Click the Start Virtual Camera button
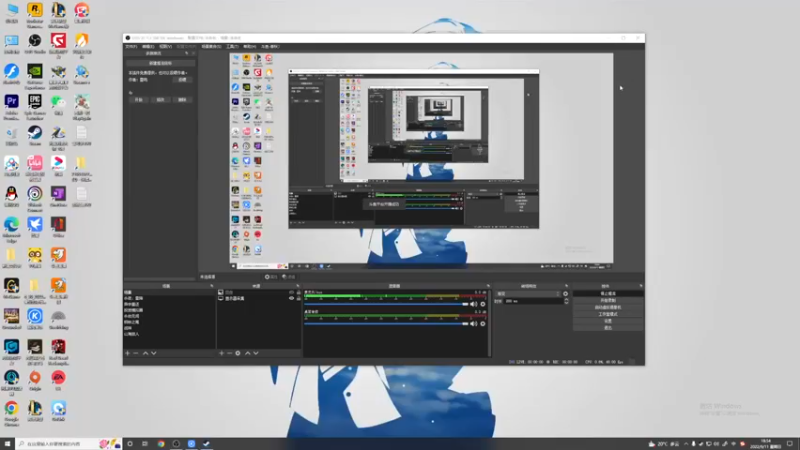 pos(608,308)
